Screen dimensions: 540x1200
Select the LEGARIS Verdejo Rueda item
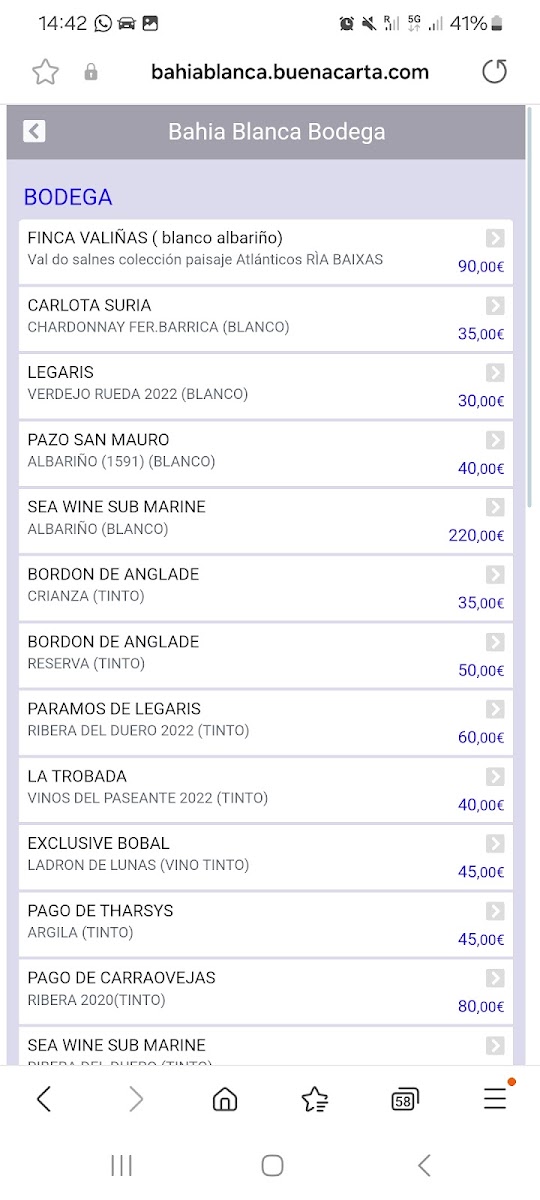(x=266, y=385)
